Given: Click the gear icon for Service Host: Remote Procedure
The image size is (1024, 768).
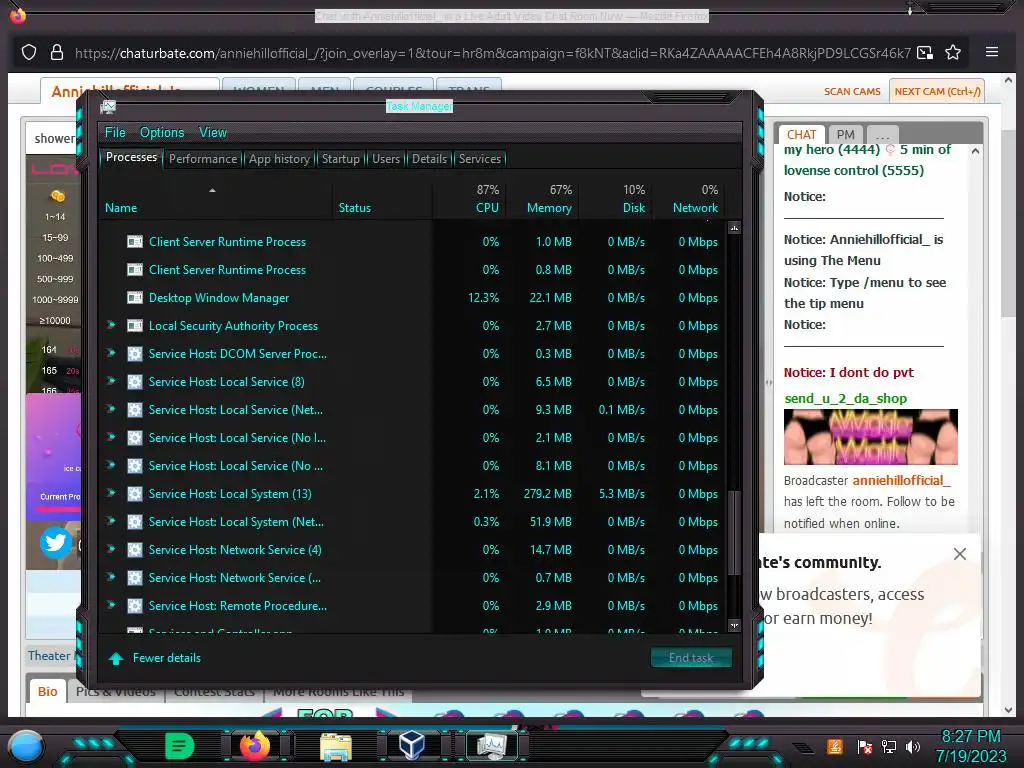Looking at the screenshot, I should [135, 606].
